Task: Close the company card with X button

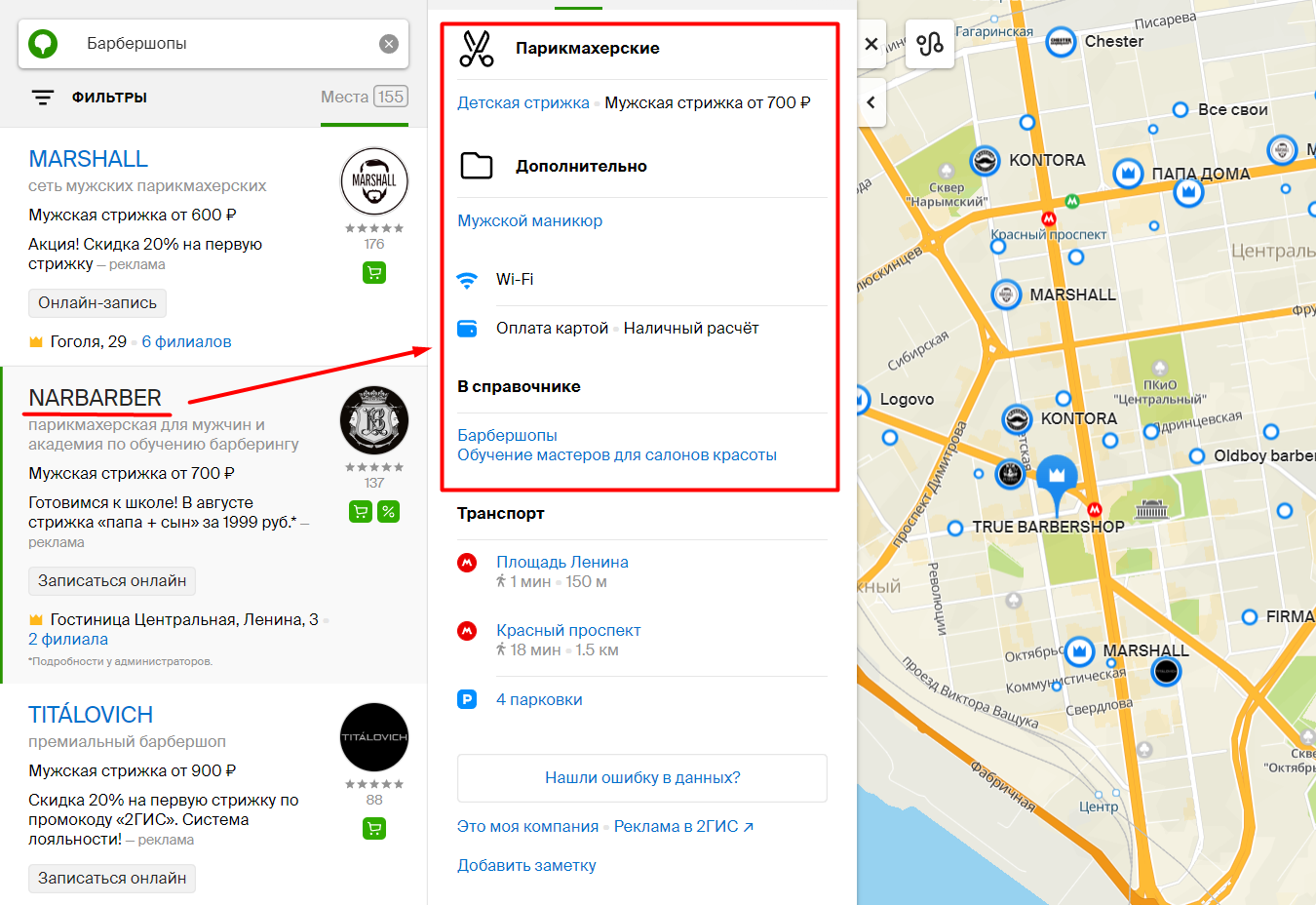Action: click(x=871, y=44)
